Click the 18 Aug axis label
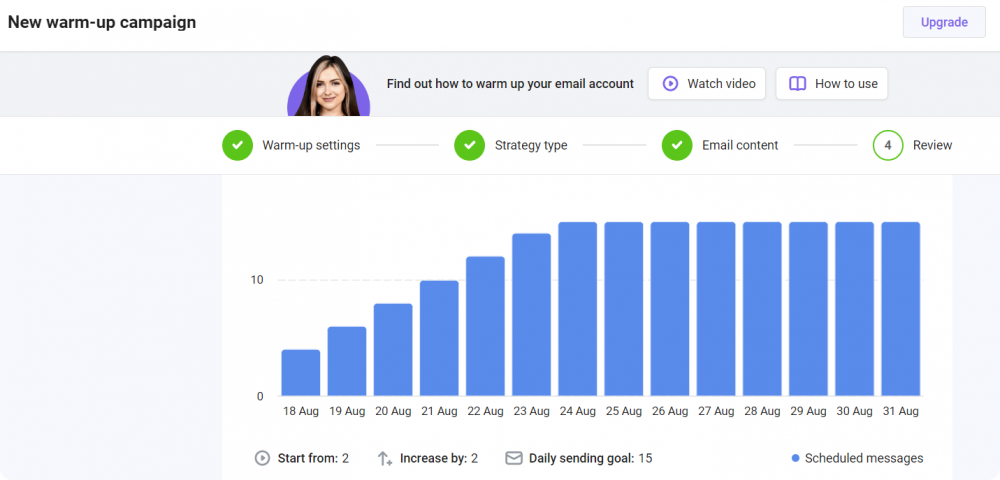 (x=301, y=412)
